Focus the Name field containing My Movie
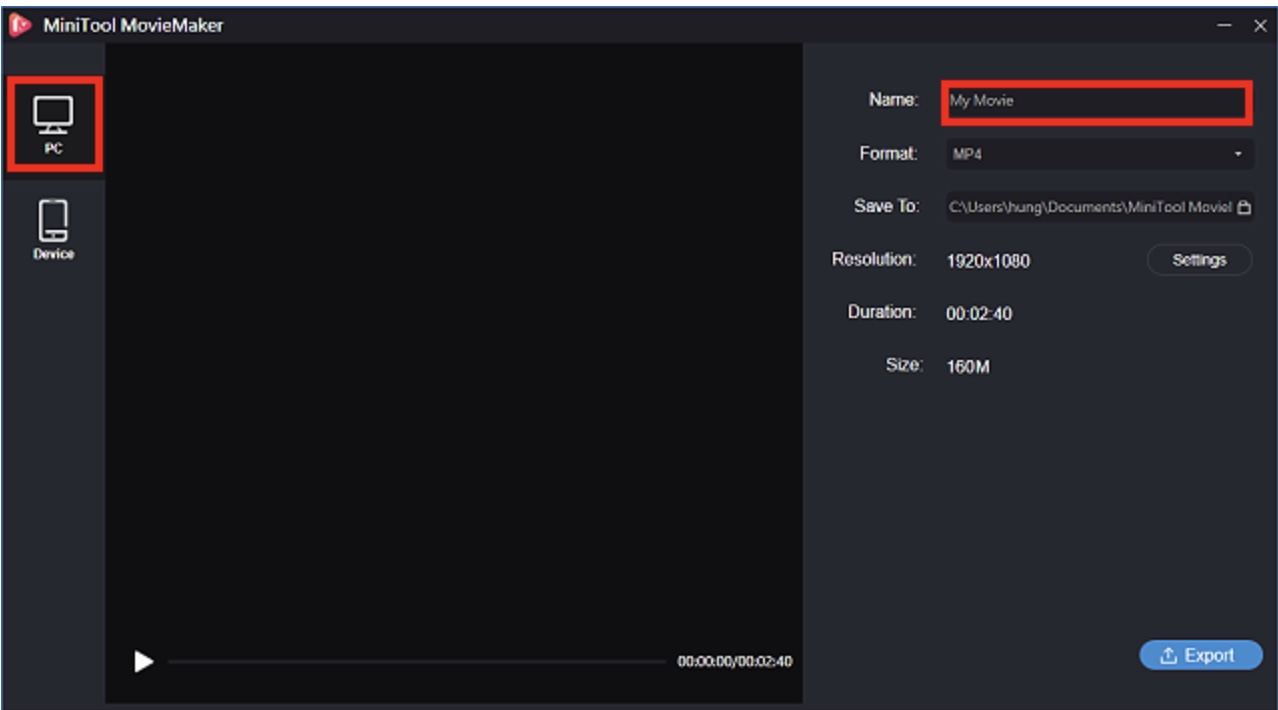This screenshot has width=1278, height=710. coord(1097,102)
